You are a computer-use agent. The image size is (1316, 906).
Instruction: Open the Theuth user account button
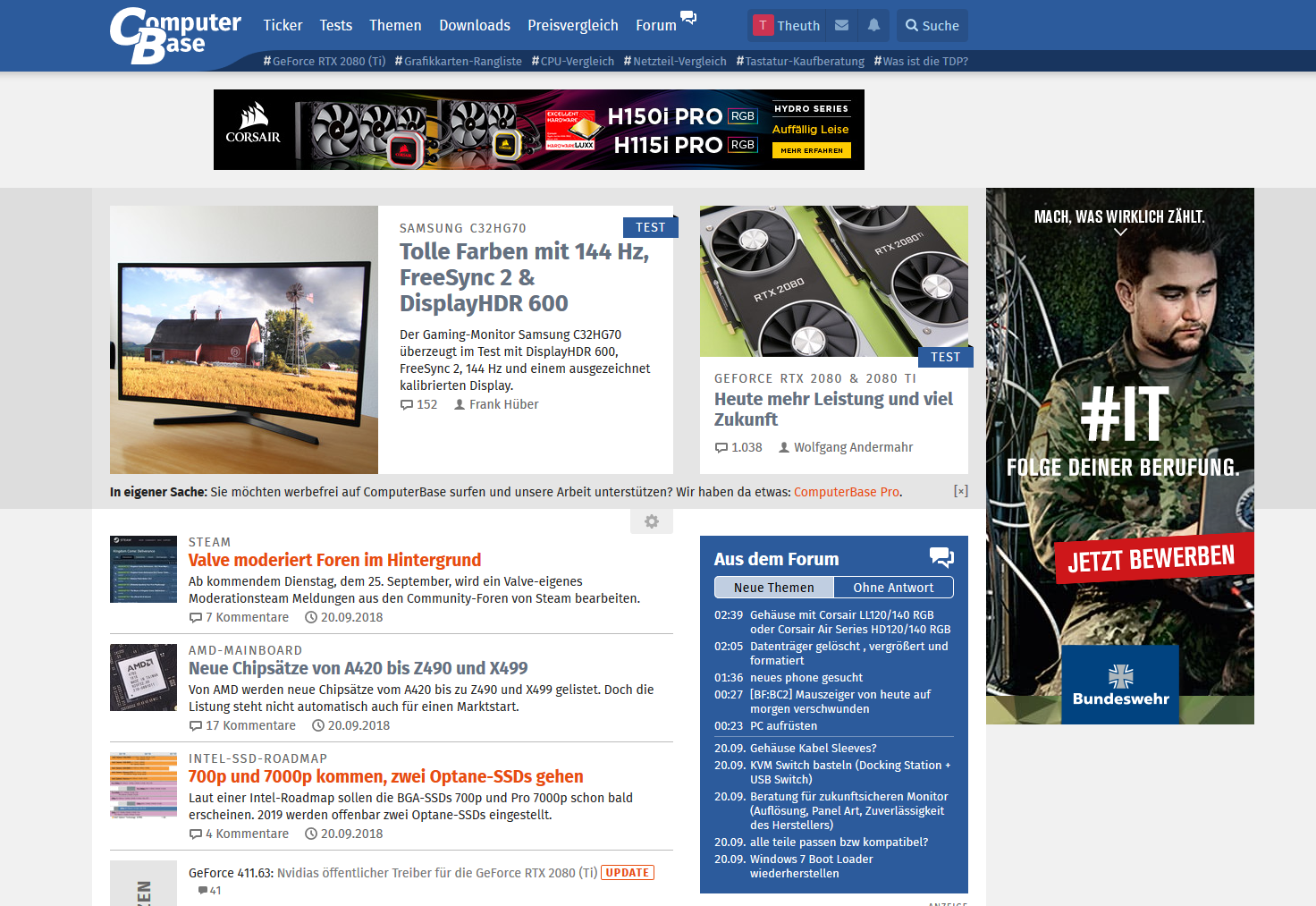tap(787, 26)
